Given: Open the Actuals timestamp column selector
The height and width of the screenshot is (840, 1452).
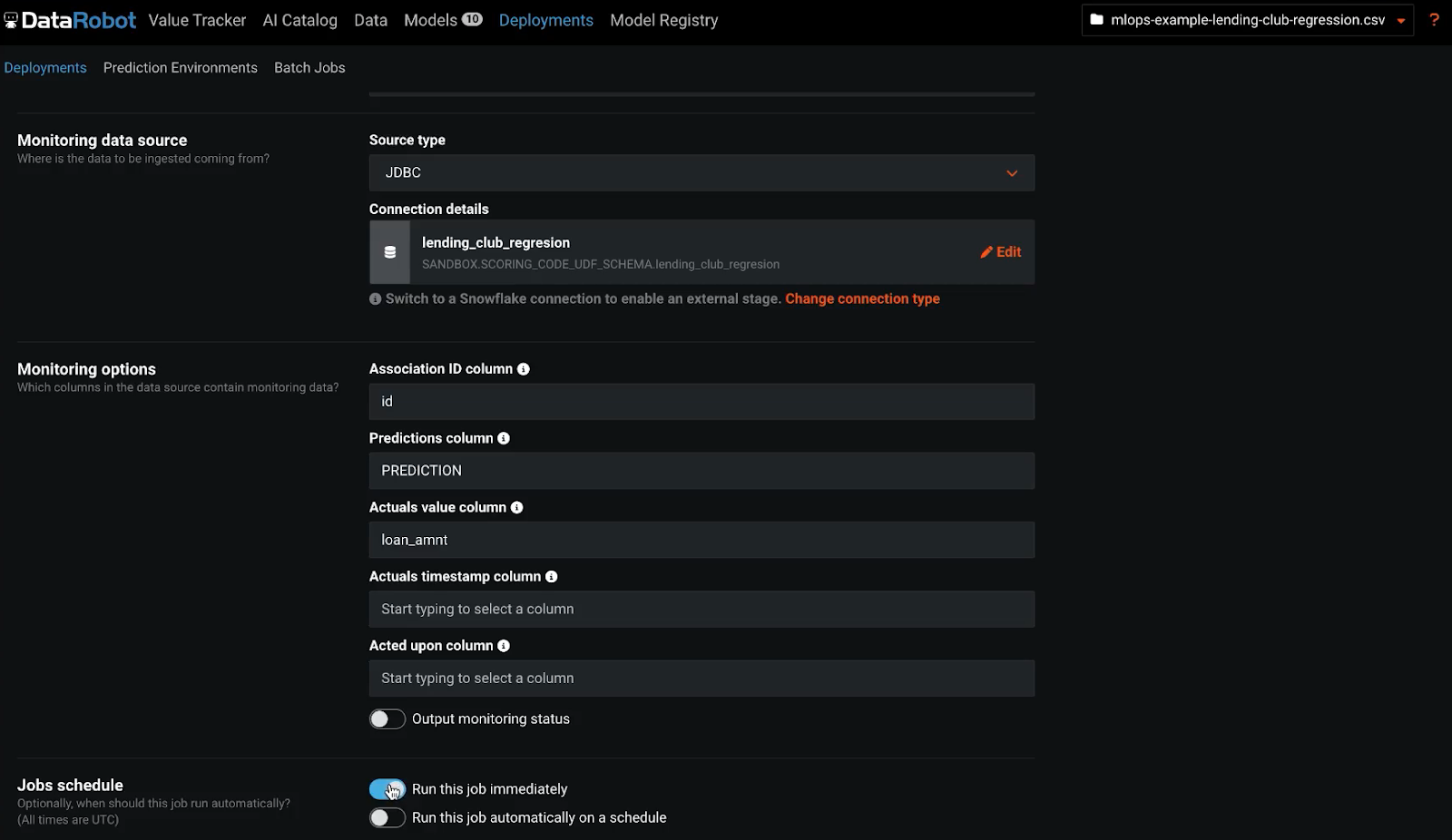Looking at the screenshot, I should 701,609.
